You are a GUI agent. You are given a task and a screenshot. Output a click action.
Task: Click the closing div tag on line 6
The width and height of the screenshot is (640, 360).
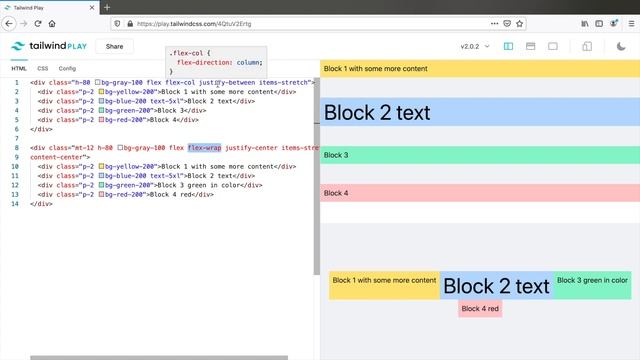tap(41, 129)
